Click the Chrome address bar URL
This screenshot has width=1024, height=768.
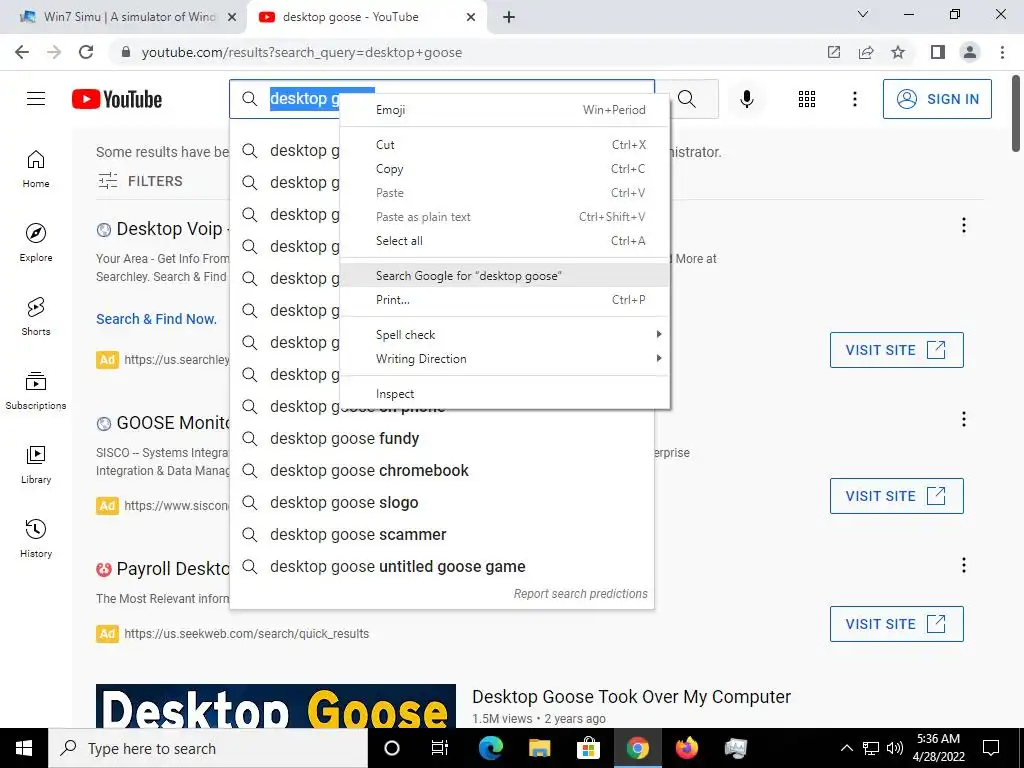[x=302, y=52]
